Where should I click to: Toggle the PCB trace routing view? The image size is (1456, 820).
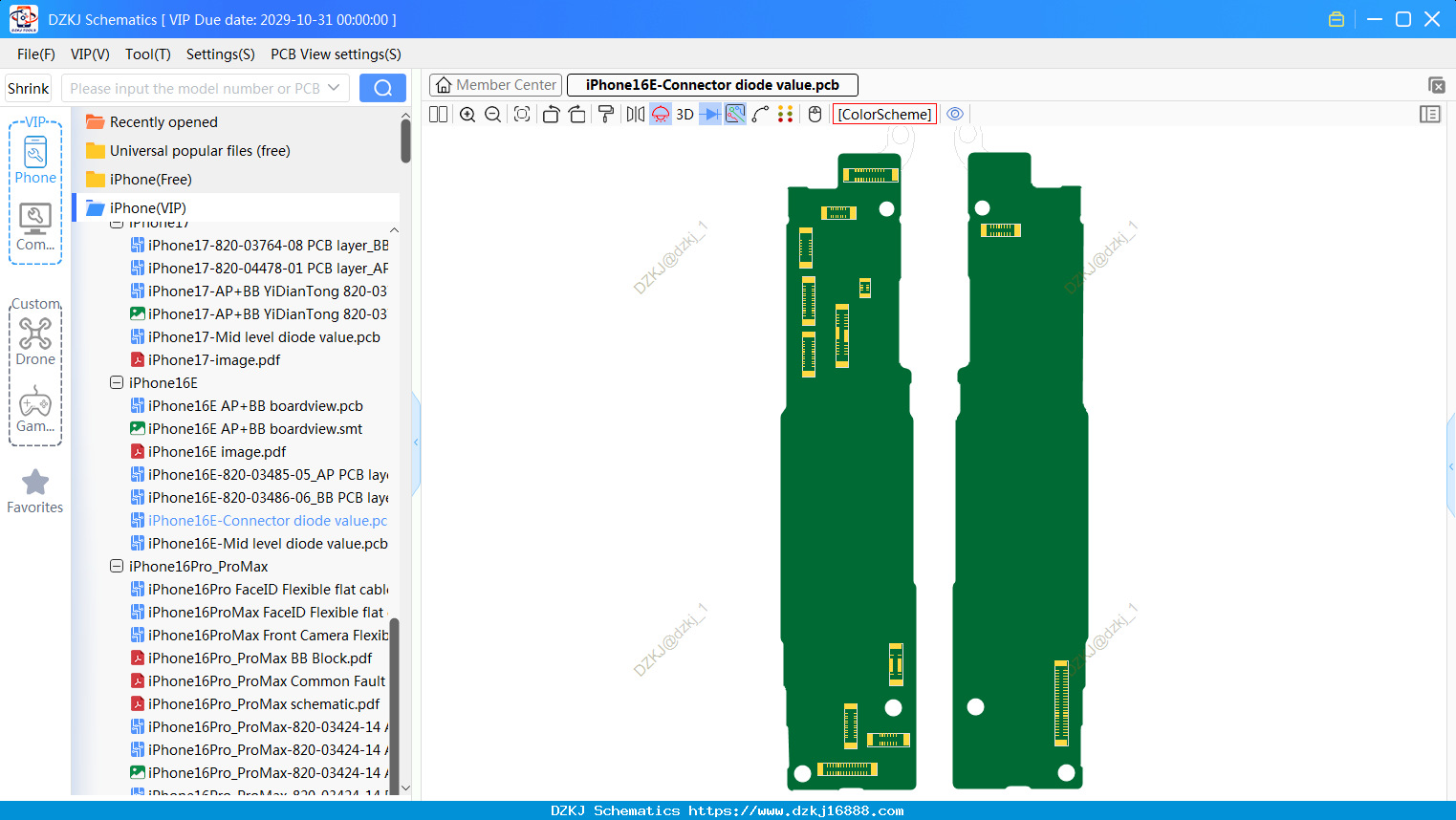pyautogui.click(x=735, y=115)
